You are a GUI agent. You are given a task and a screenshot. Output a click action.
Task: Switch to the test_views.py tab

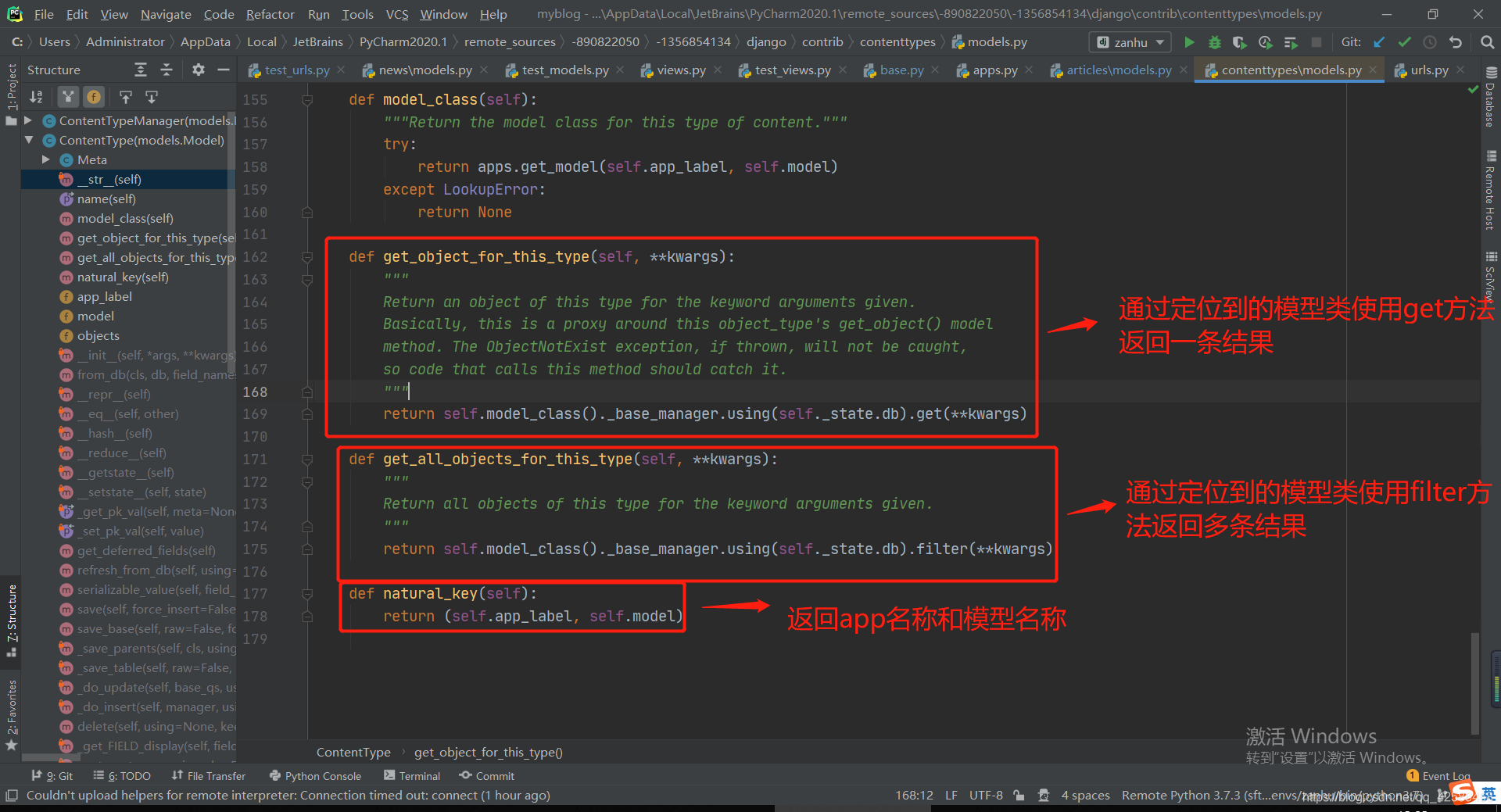click(792, 70)
